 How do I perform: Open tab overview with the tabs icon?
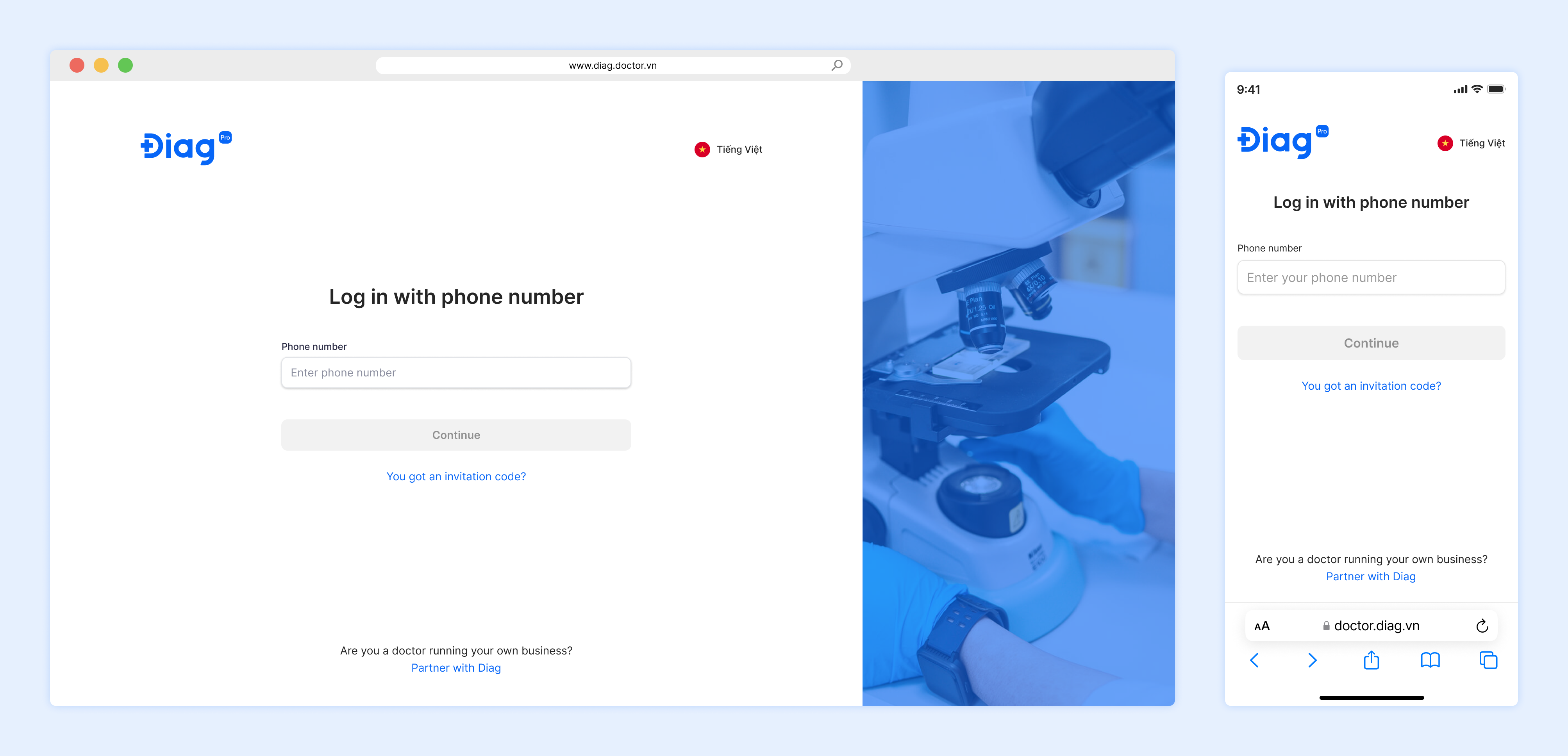click(1488, 660)
